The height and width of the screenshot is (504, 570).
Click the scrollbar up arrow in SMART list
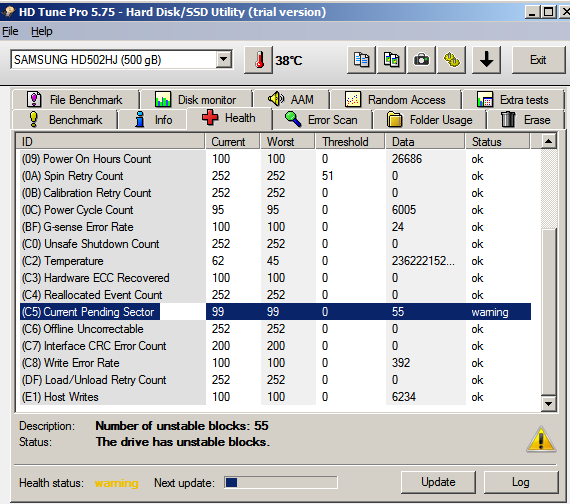tap(549, 141)
